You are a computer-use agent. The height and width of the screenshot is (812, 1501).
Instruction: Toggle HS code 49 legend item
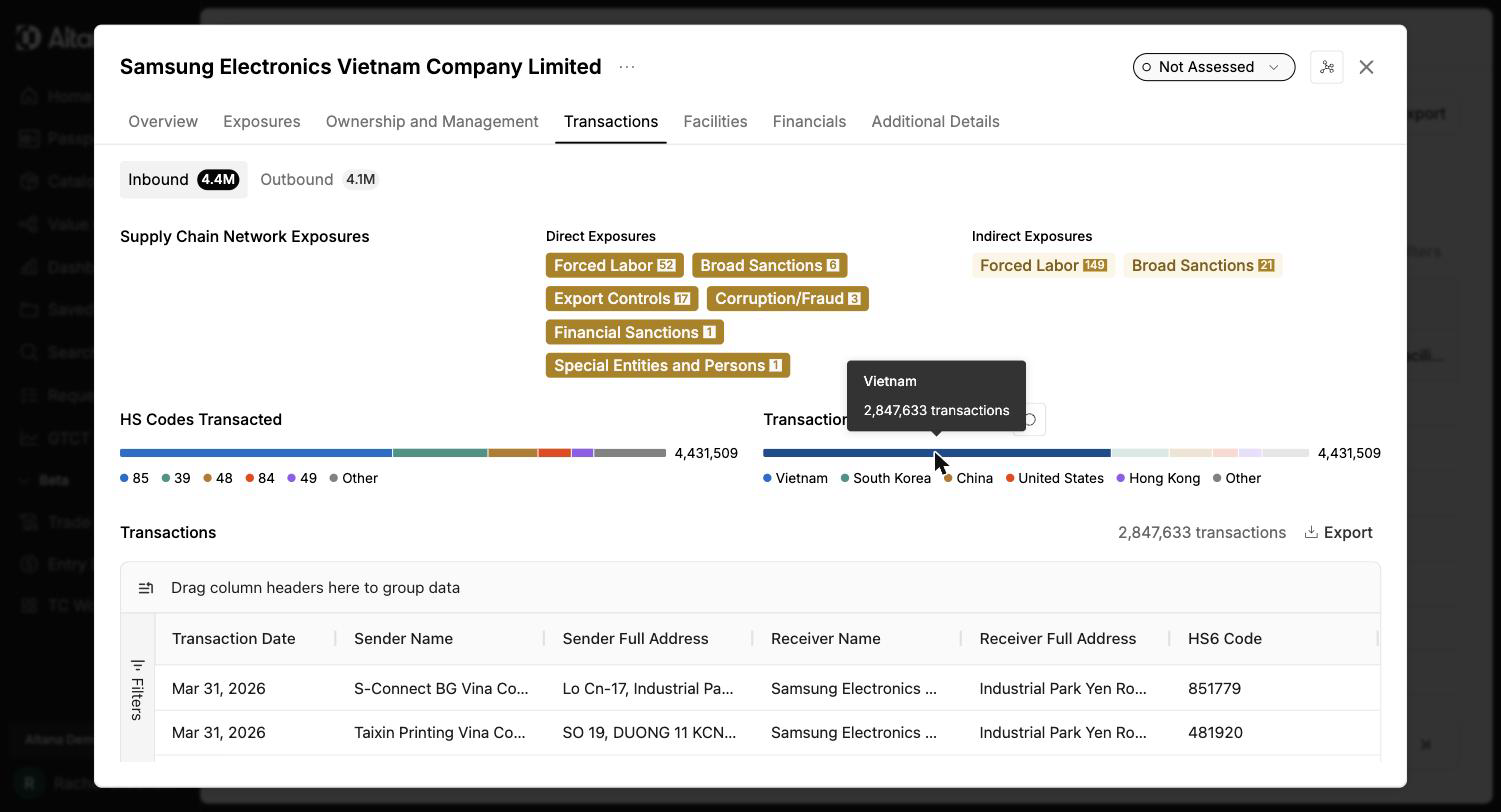pos(302,478)
